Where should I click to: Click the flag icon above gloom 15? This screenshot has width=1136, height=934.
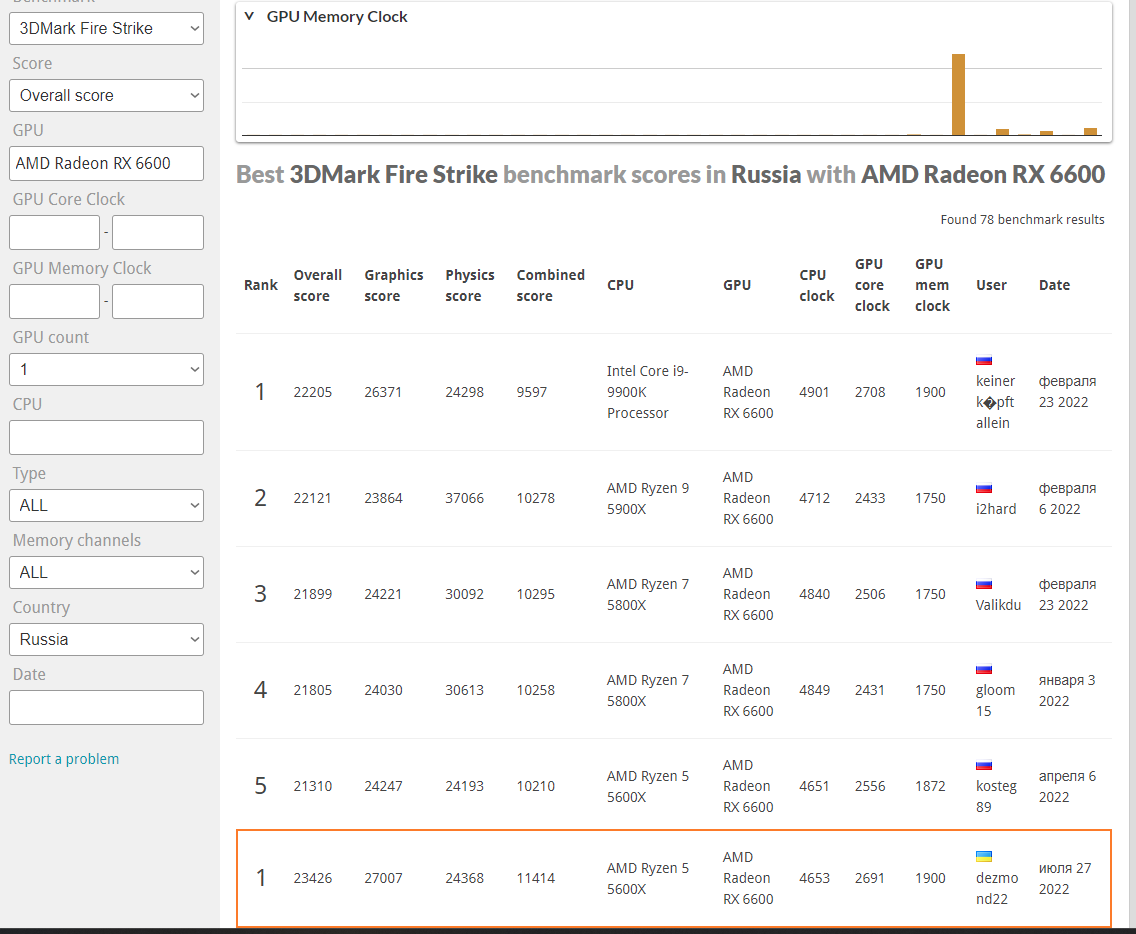click(x=984, y=669)
